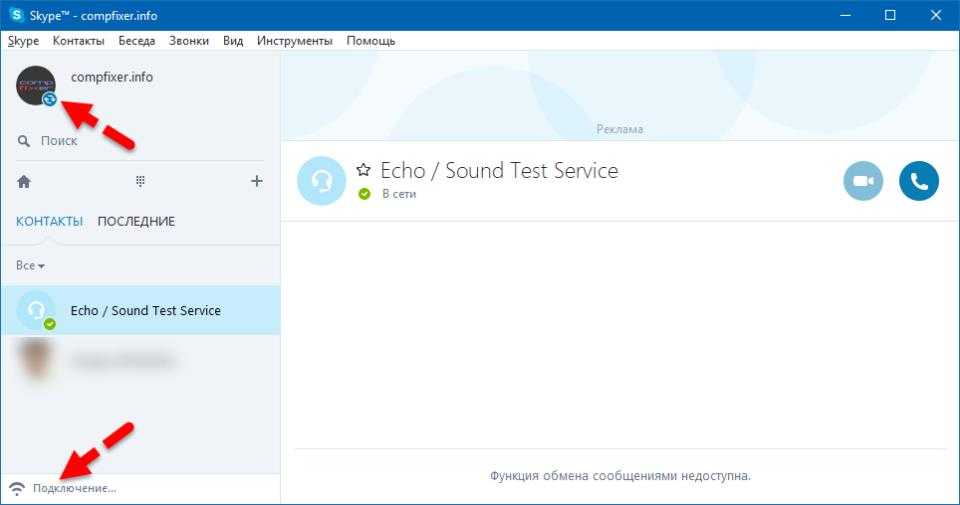960x505 pixels.
Task: Open the Помощь menu
Action: click(x=370, y=41)
